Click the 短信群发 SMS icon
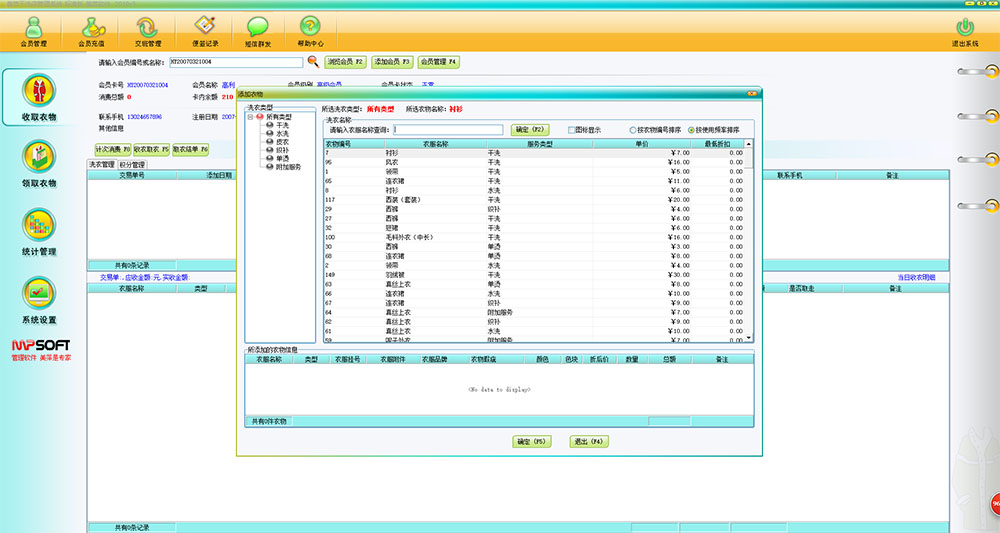Image resolution: width=1000 pixels, height=533 pixels. coord(258,29)
